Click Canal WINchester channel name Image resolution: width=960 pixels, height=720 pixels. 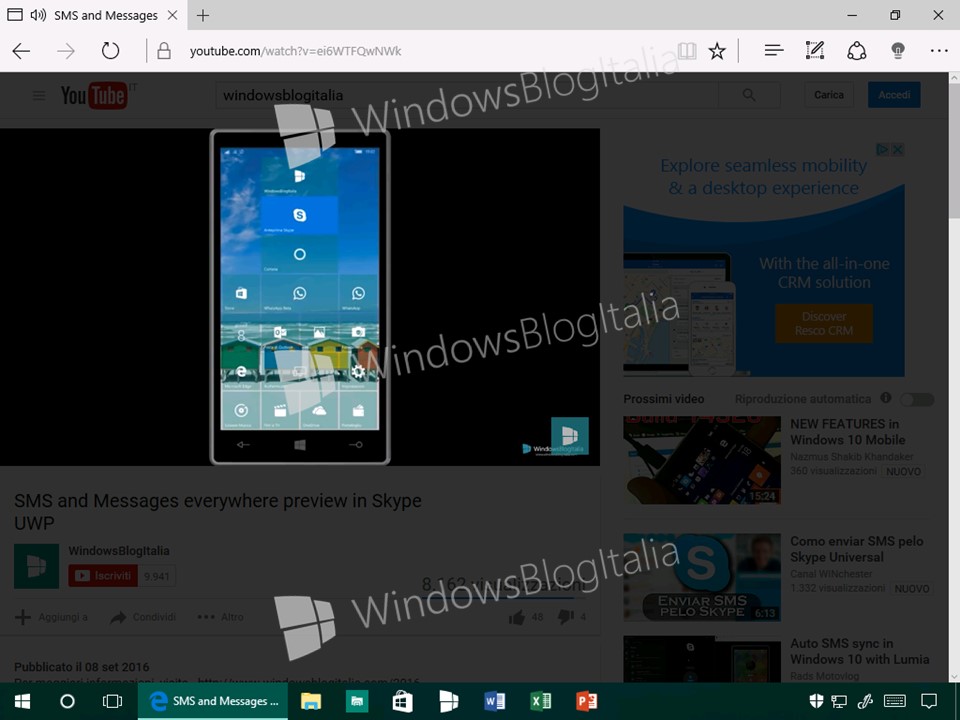coord(831,574)
